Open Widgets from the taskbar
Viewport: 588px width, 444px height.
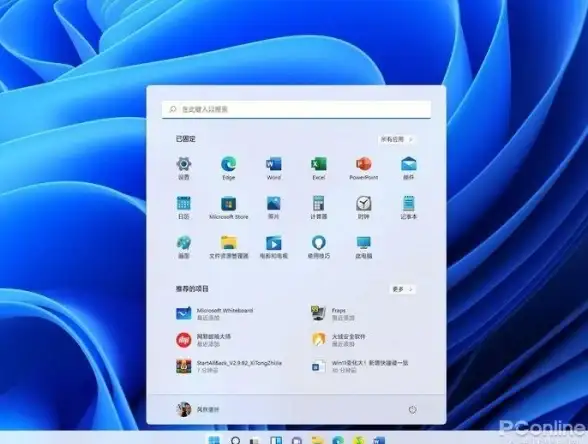tap(276, 440)
